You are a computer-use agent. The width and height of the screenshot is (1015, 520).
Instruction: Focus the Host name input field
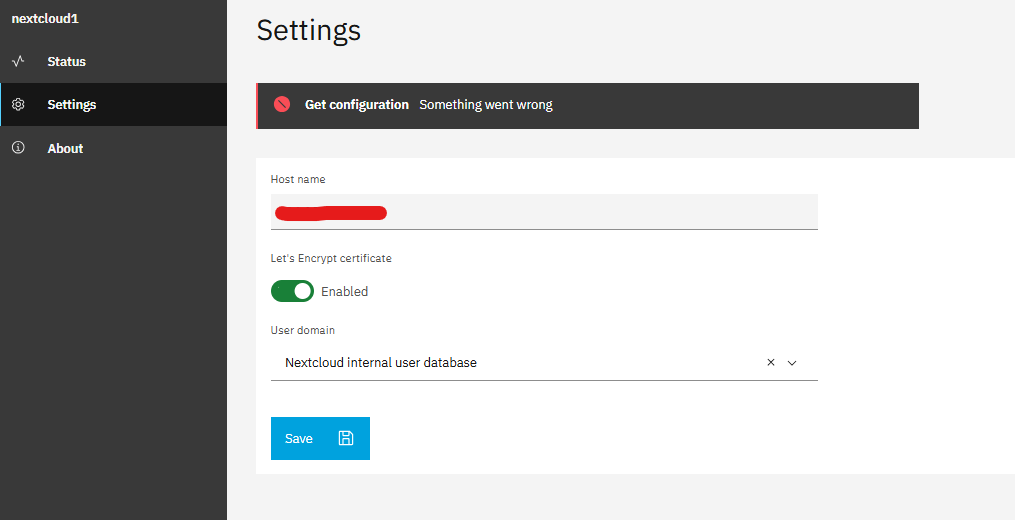[544, 212]
